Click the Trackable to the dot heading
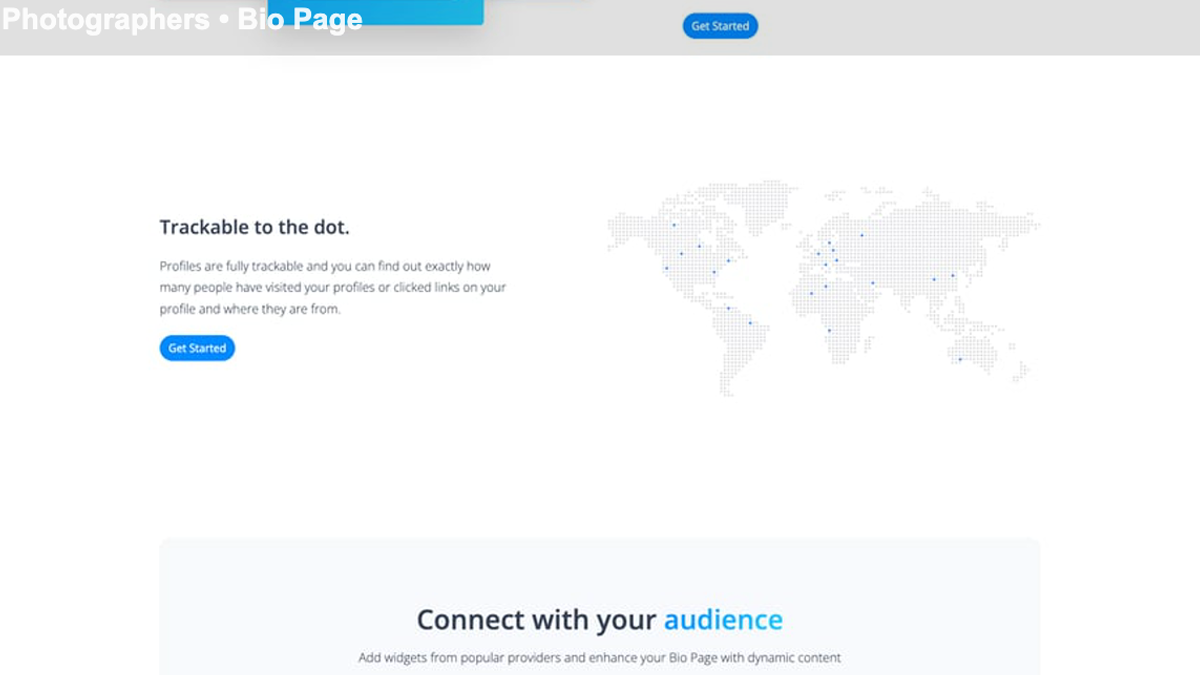The image size is (1200, 675). (x=253, y=227)
